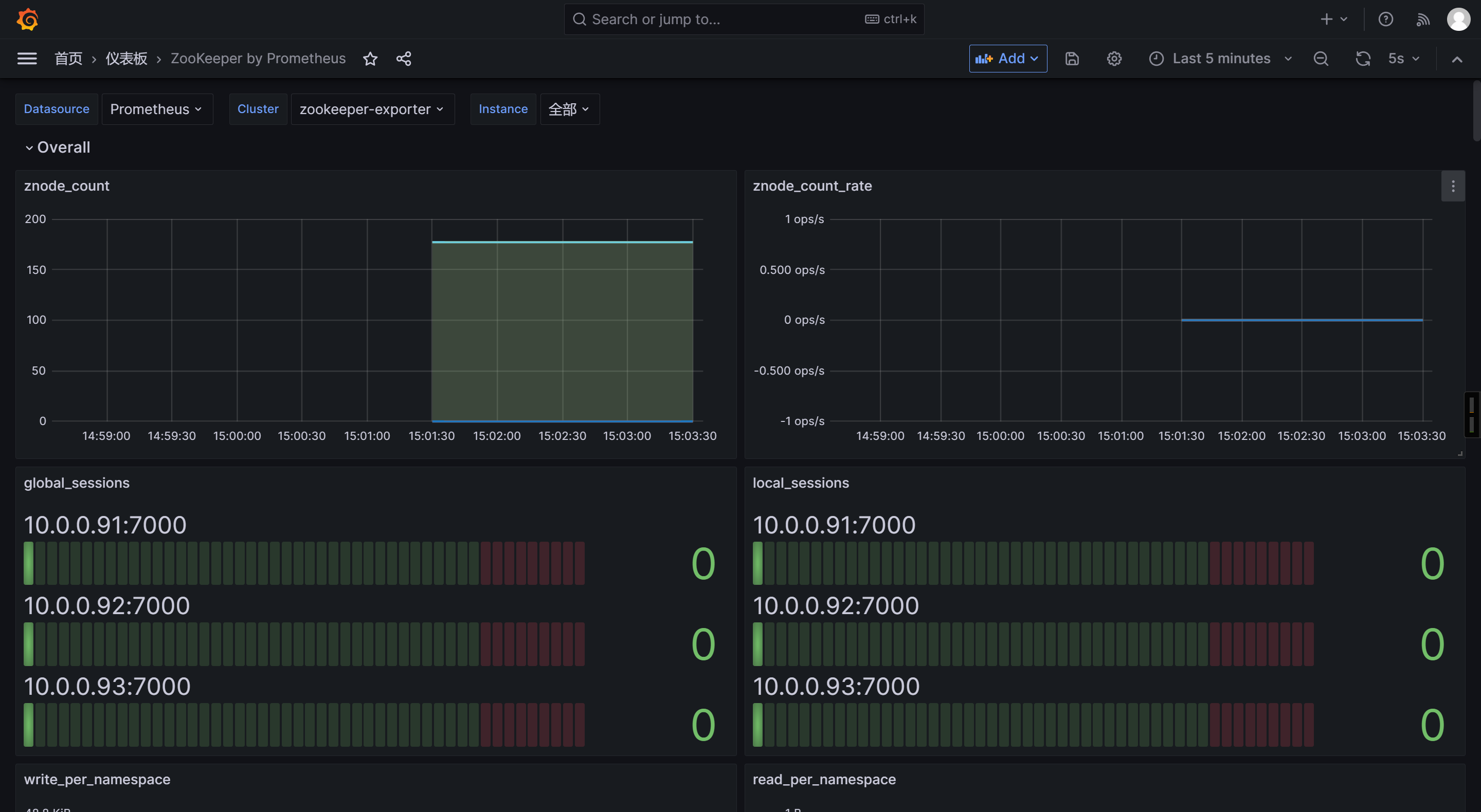Screen dimensions: 1481x812
Task: Open Last 5 minutes time picker
Action: (1221, 59)
